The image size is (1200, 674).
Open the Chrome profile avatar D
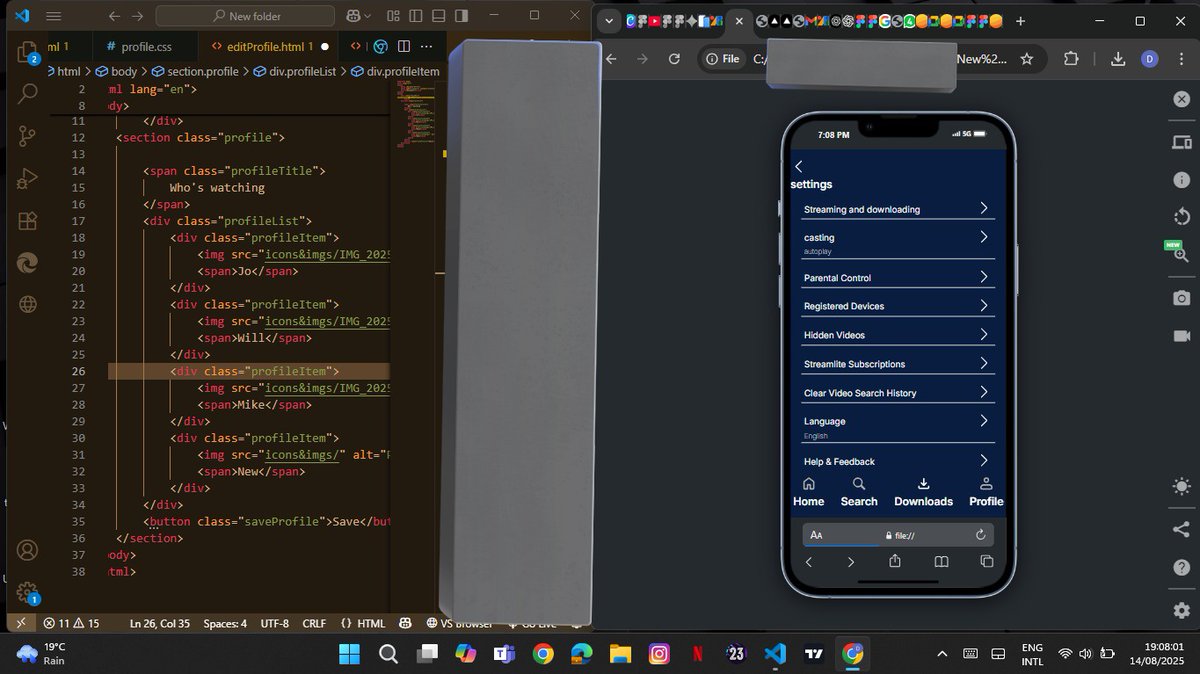pyautogui.click(x=1149, y=59)
